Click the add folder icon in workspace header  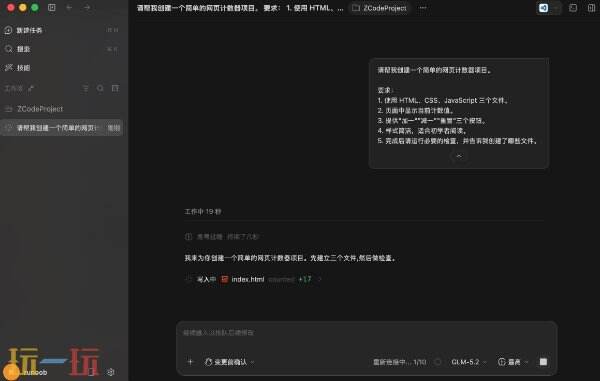coord(115,88)
